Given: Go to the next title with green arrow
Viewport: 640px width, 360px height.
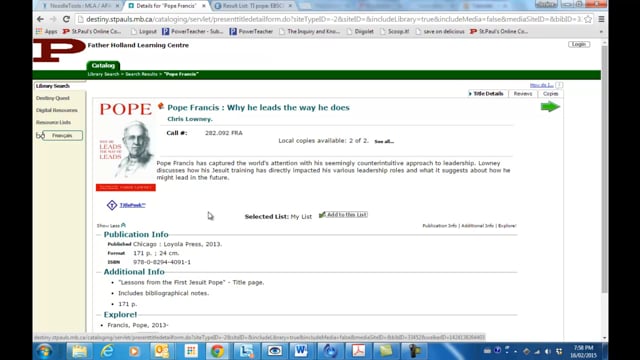Looking at the screenshot, I should 550,107.
